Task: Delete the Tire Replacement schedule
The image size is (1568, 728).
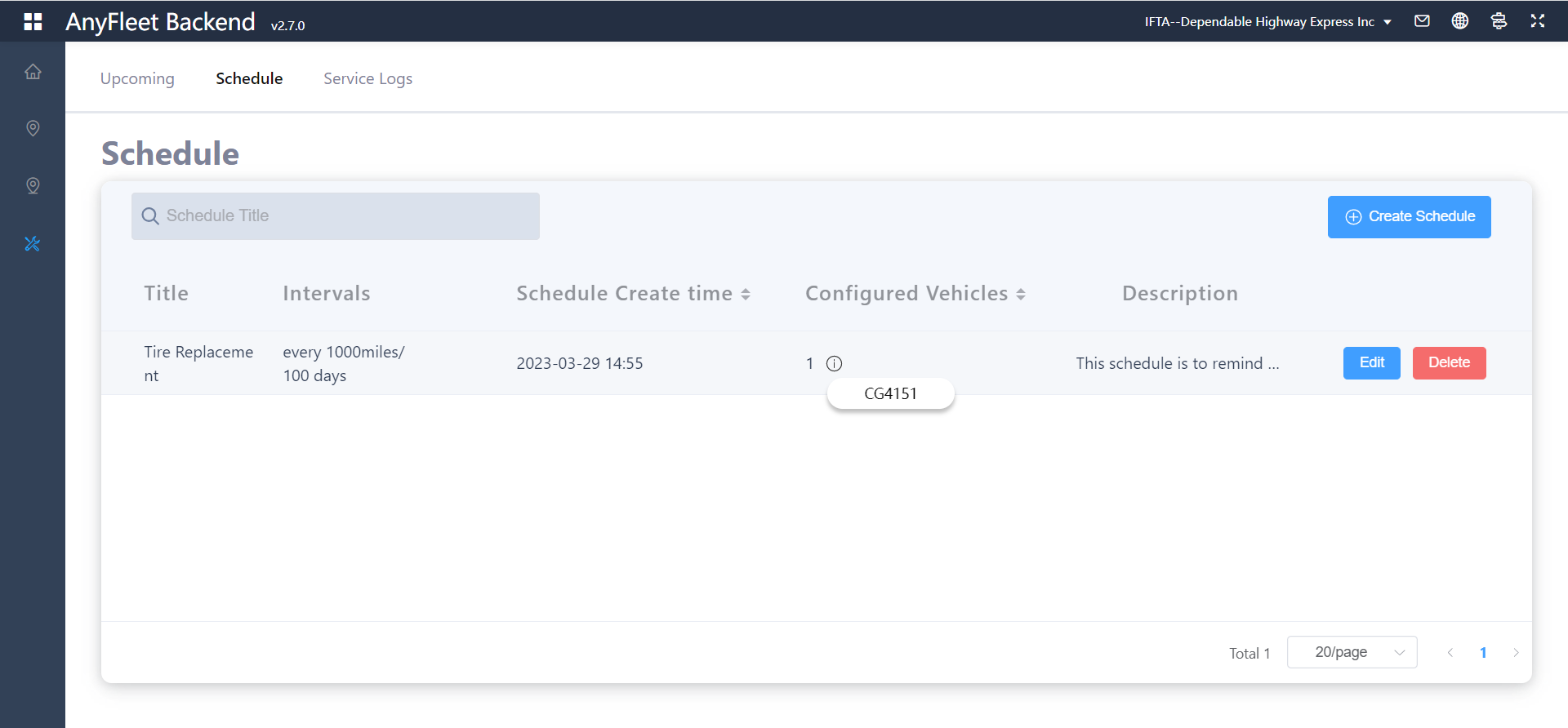Action: (x=1449, y=363)
